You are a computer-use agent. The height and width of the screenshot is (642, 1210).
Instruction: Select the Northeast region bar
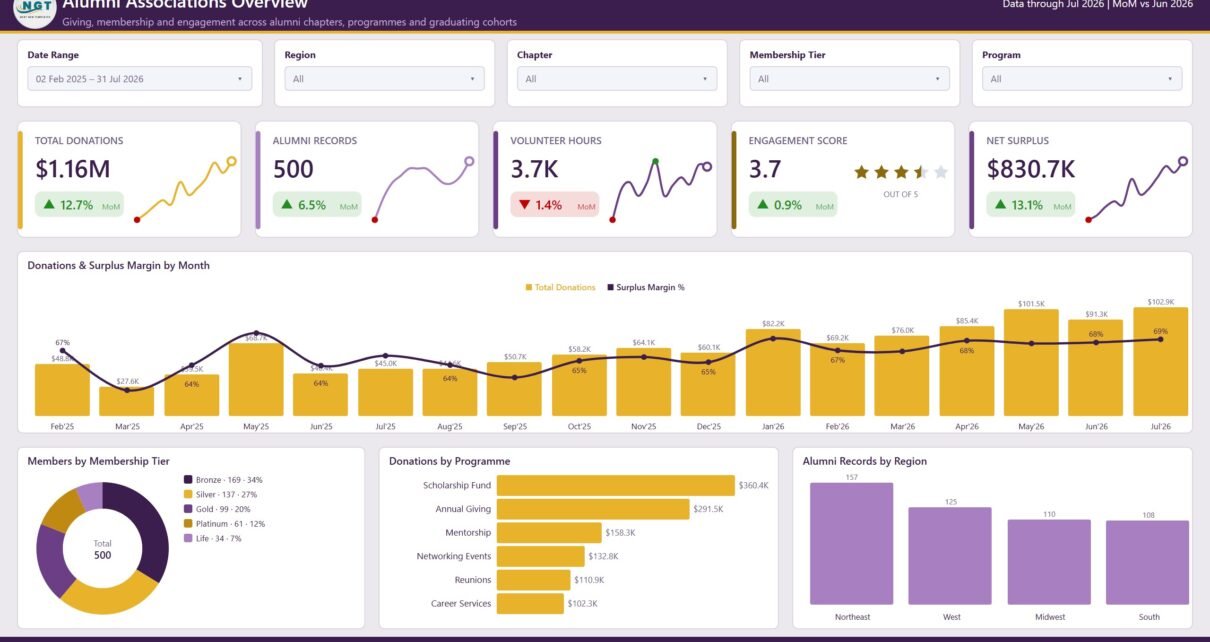pyautogui.click(x=851, y=544)
